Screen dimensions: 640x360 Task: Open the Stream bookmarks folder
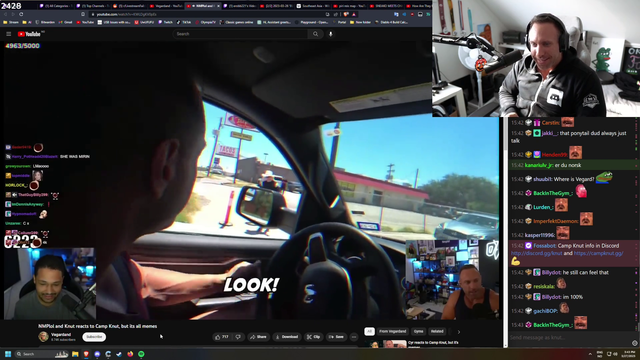click(11, 22)
